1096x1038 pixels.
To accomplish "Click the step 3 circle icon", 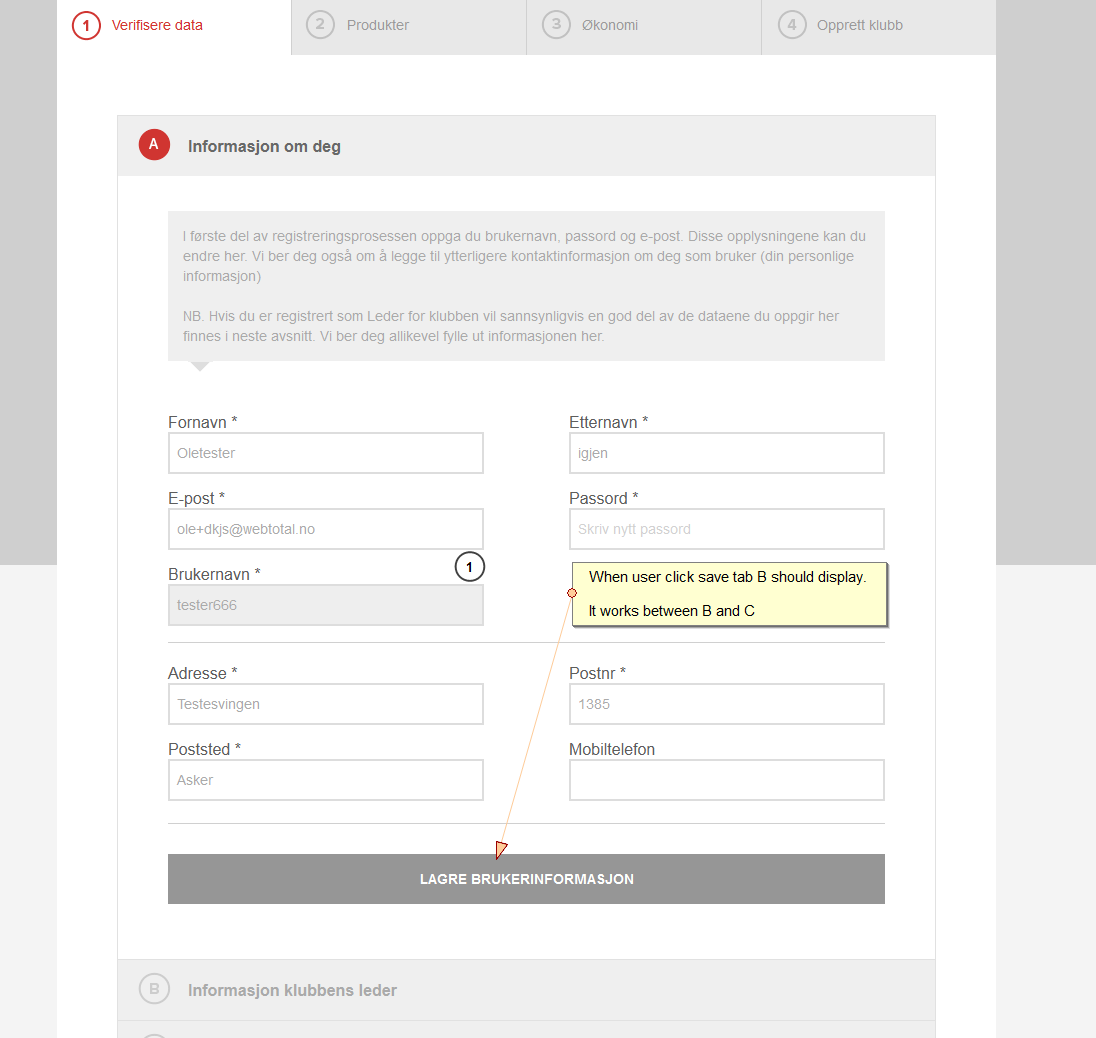I will pos(556,25).
